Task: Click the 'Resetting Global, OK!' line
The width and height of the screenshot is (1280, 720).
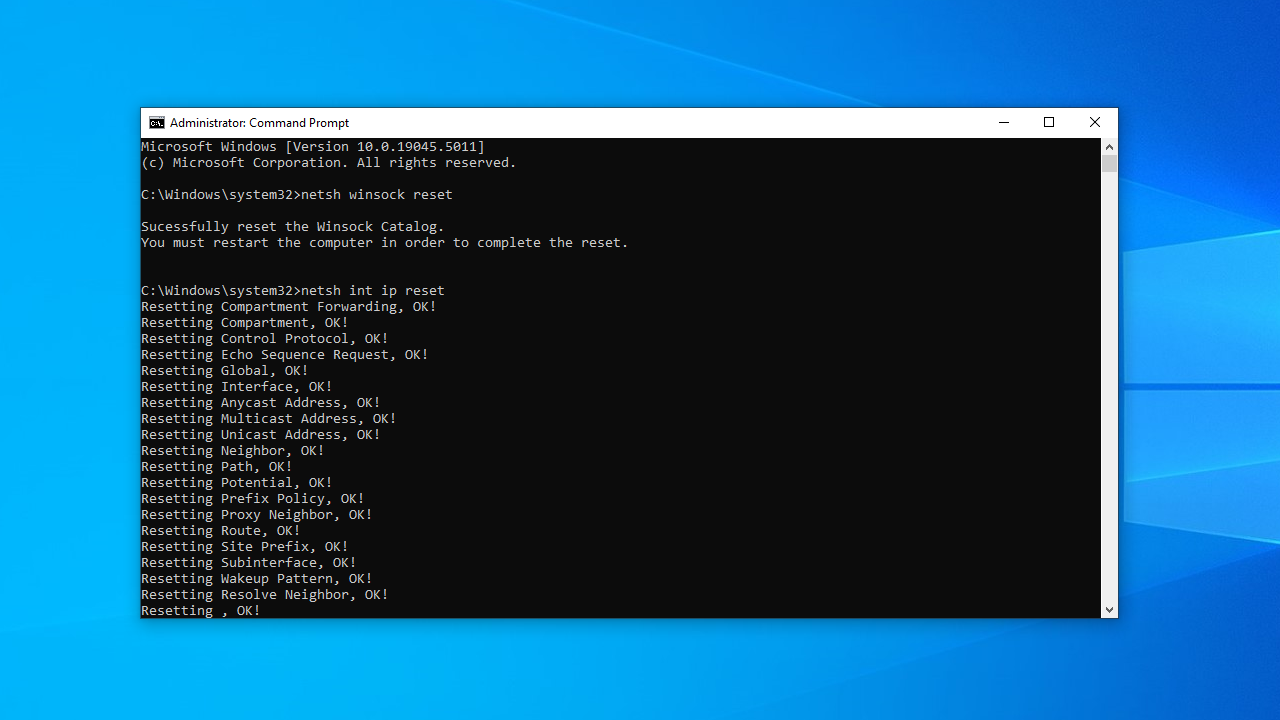Action: point(225,371)
